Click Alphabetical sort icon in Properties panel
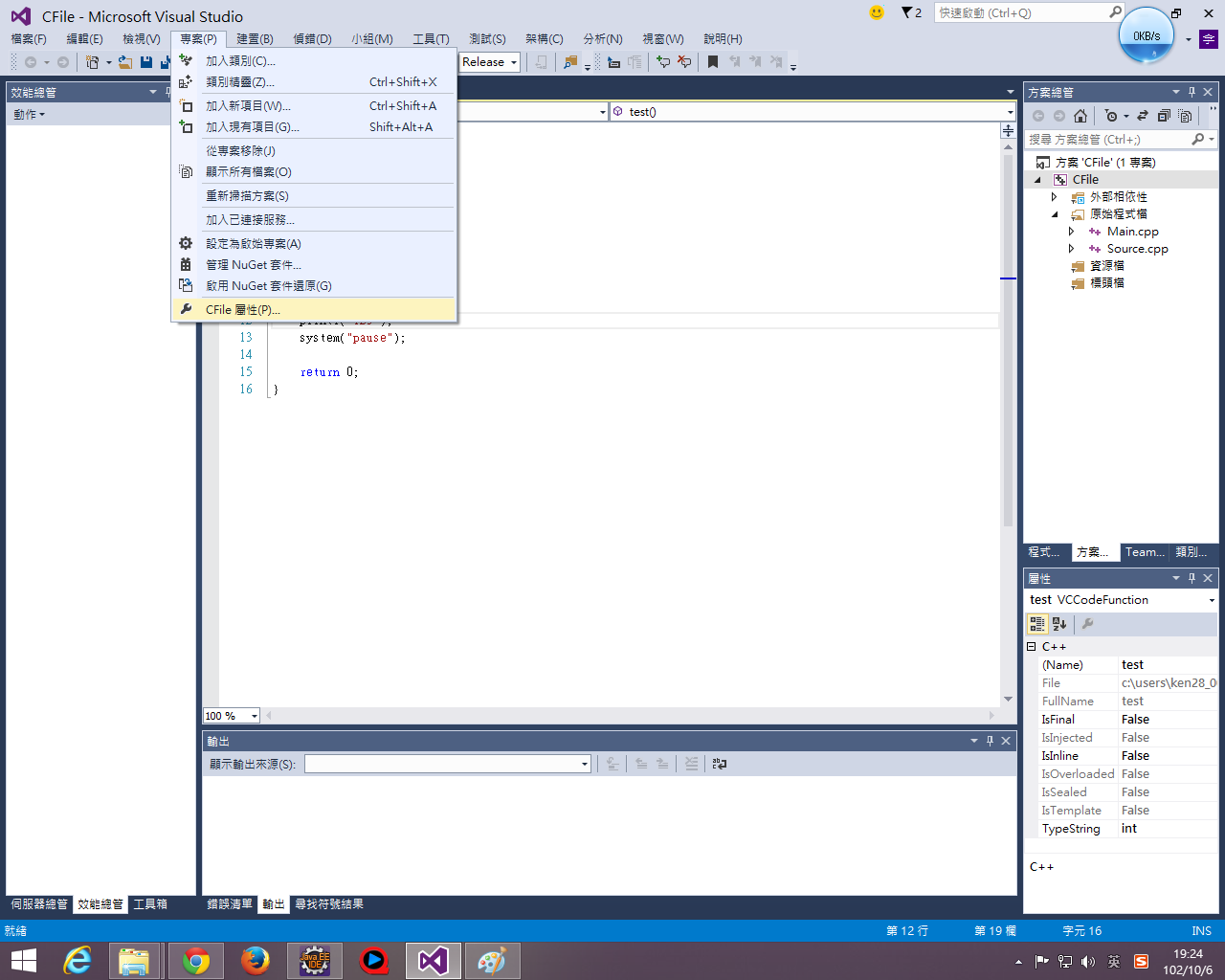 1059,623
